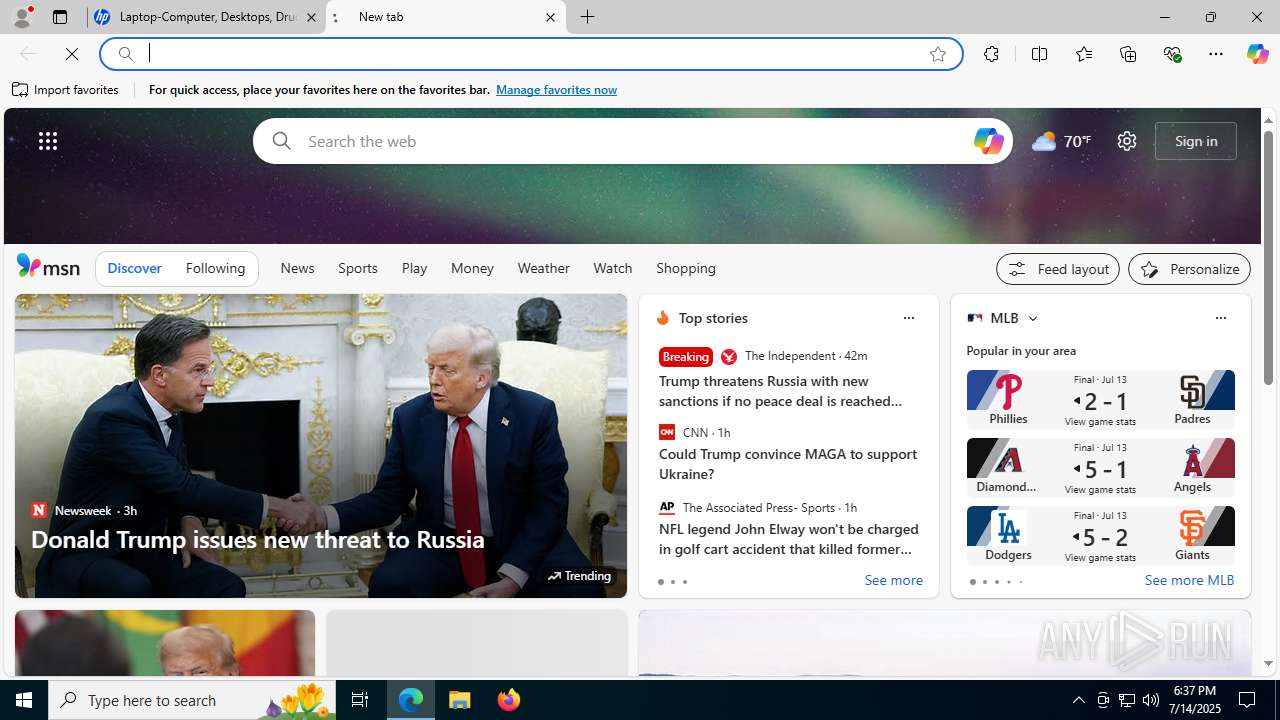Click the Sign in button
Image resolution: width=1280 pixels, height=720 pixels.
1196,141
